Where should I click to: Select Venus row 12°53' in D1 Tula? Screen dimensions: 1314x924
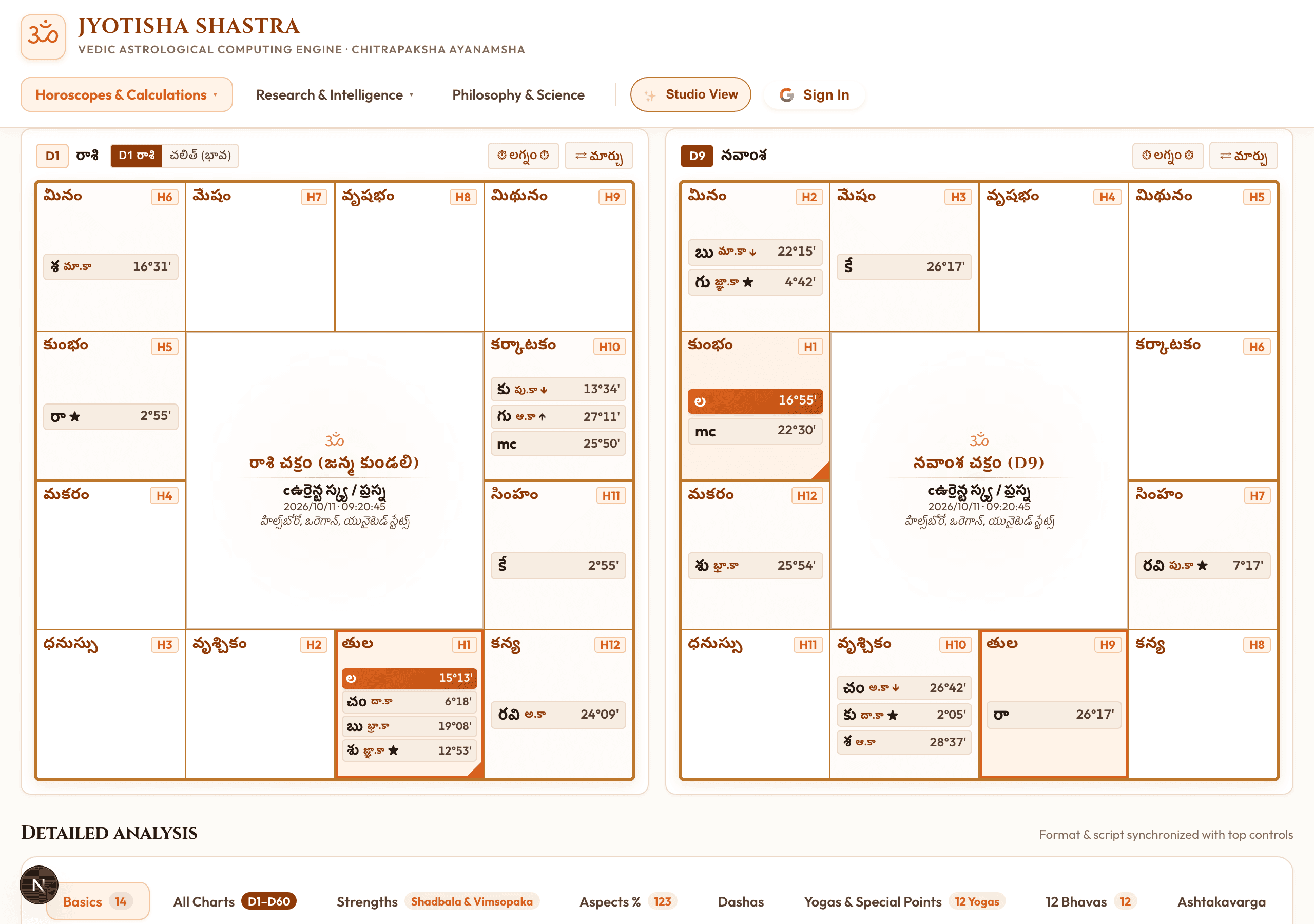[x=409, y=750]
